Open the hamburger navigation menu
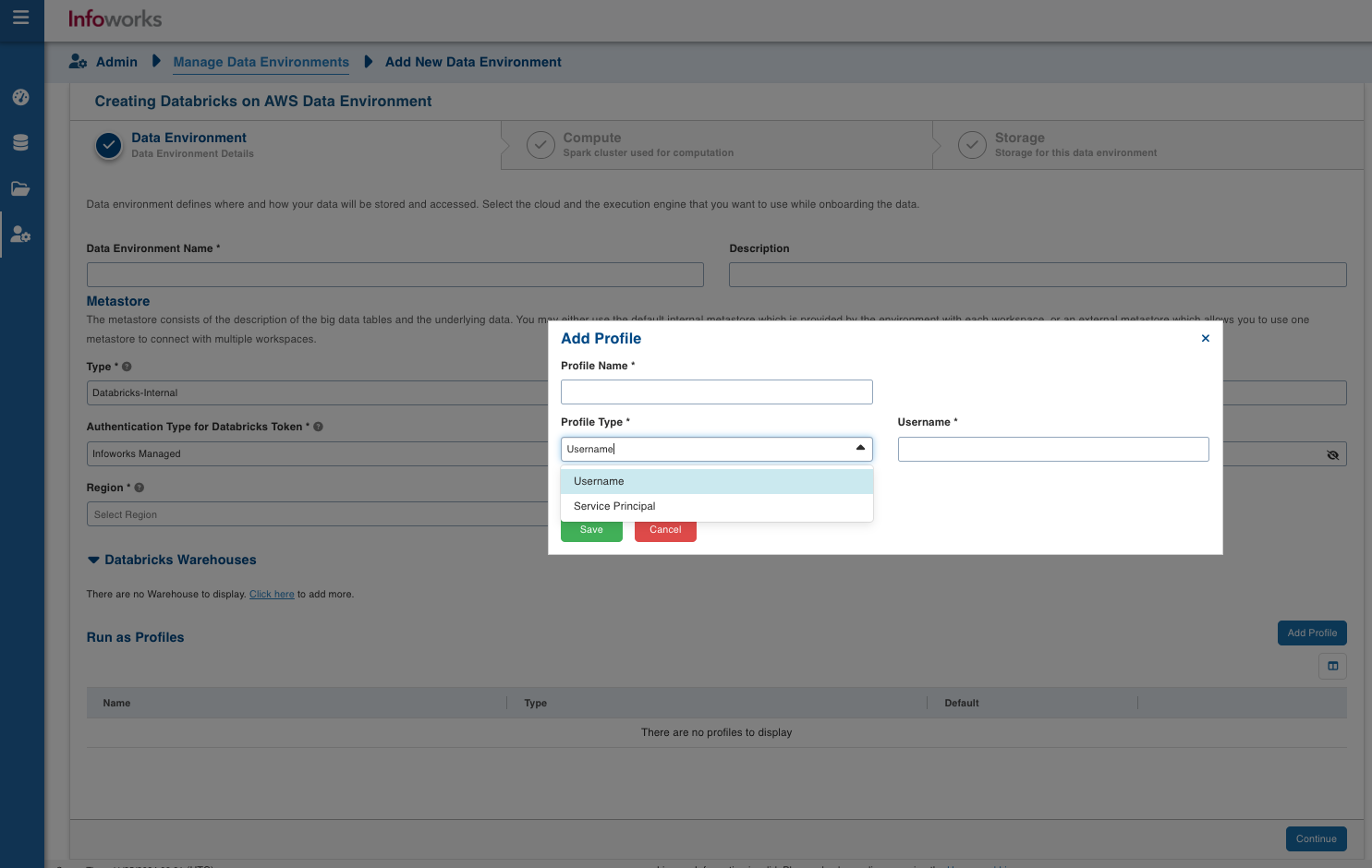This screenshot has width=1372, height=868. [x=20, y=18]
